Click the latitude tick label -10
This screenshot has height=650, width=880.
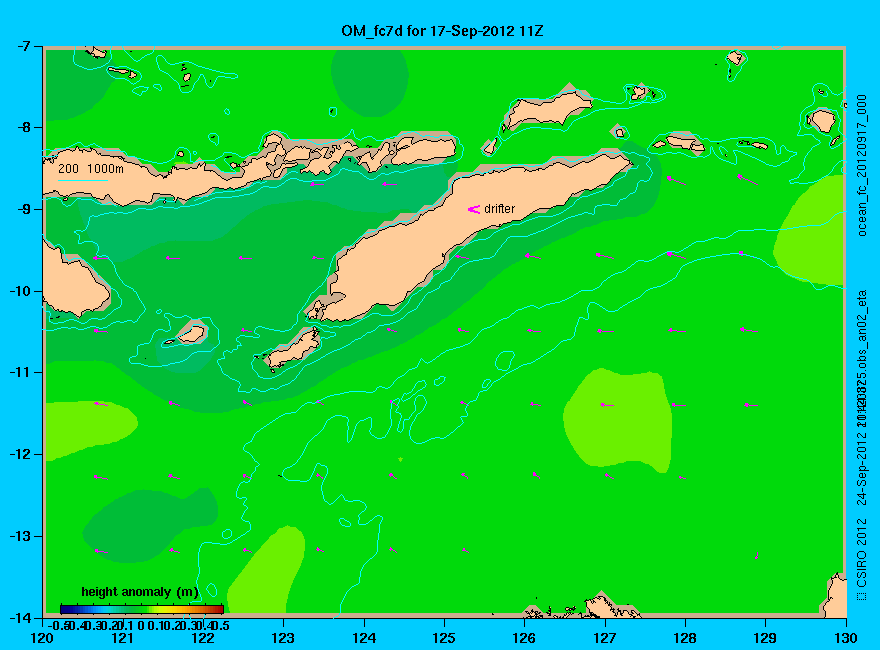click(x=20, y=291)
